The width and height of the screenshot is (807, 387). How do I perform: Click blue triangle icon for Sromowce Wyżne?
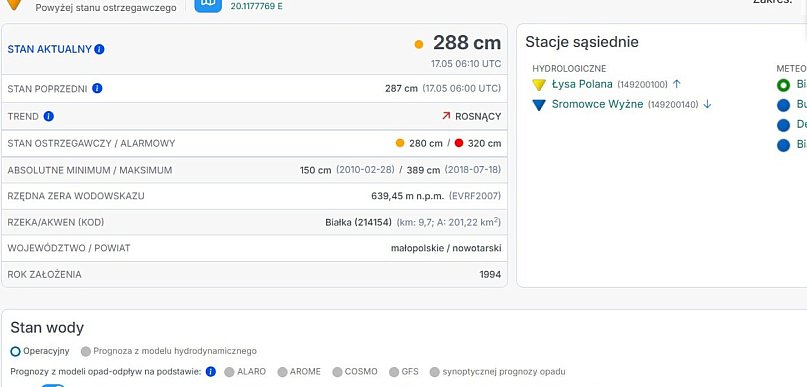539,105
